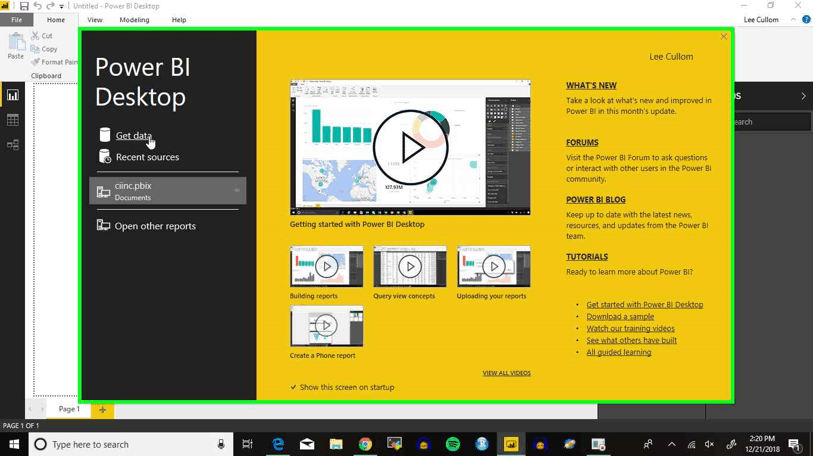Open the People icon in system tray
This screenshot has width=815, height=457.
pos(648,445)
